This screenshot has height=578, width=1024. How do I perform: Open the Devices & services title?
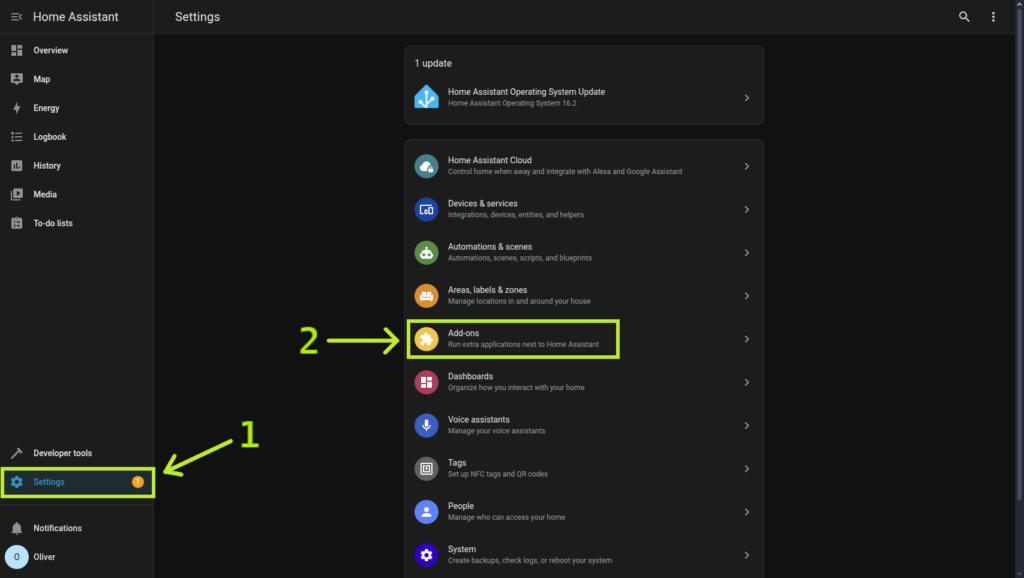point(483,203)
